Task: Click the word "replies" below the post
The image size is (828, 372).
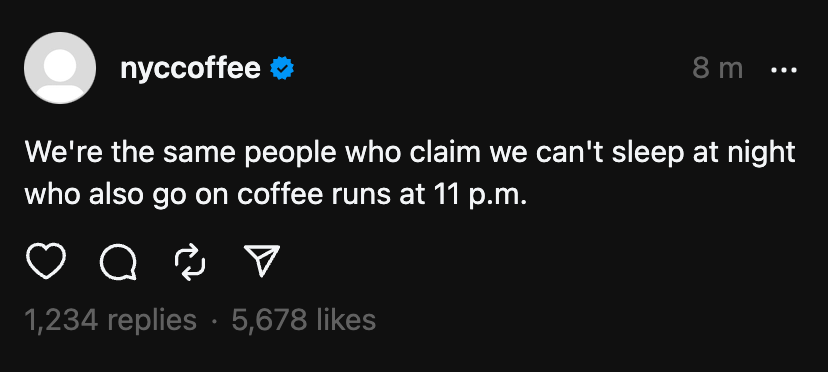Action: coord(152,321)
